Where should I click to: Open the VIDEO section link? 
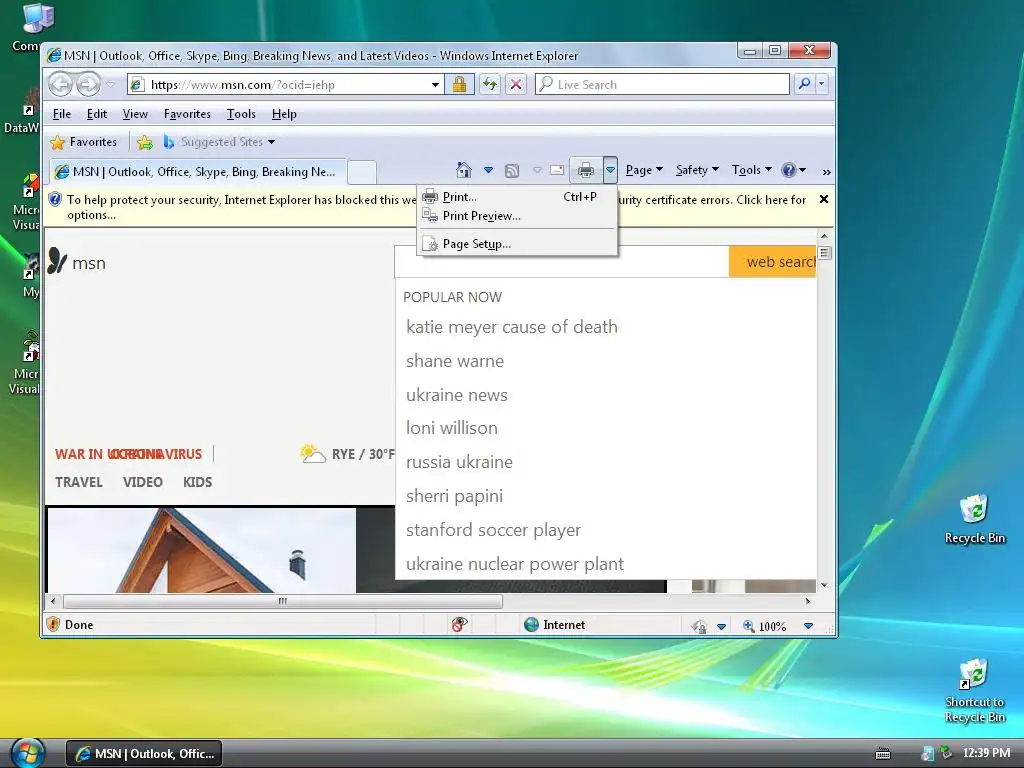point(142,482)
